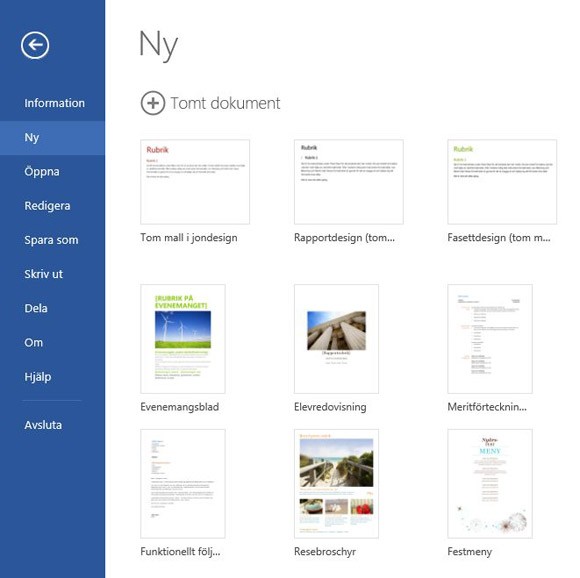580x578 pixels.
Task: Open the Öppna menu entry
Action: pyautogui.click(x=42, y=172)
